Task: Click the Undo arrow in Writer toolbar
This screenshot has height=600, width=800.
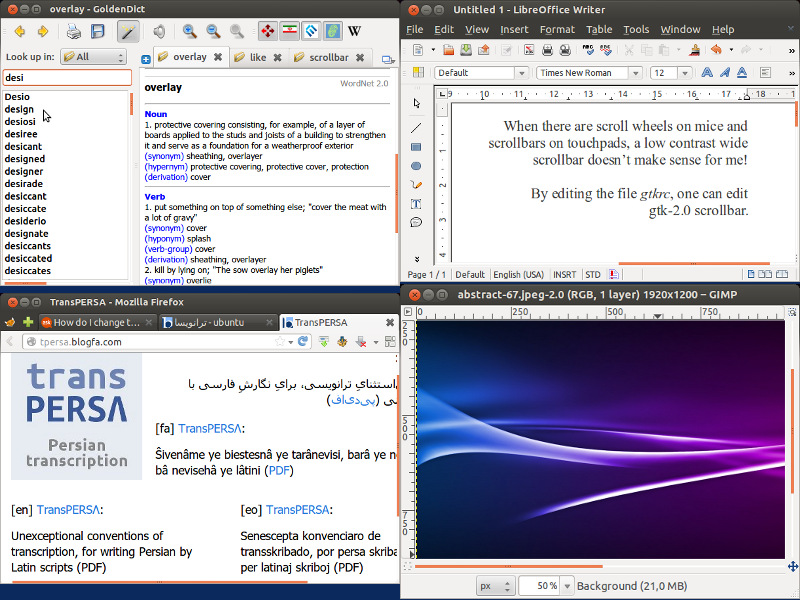Action: click(x=715, y=49)
